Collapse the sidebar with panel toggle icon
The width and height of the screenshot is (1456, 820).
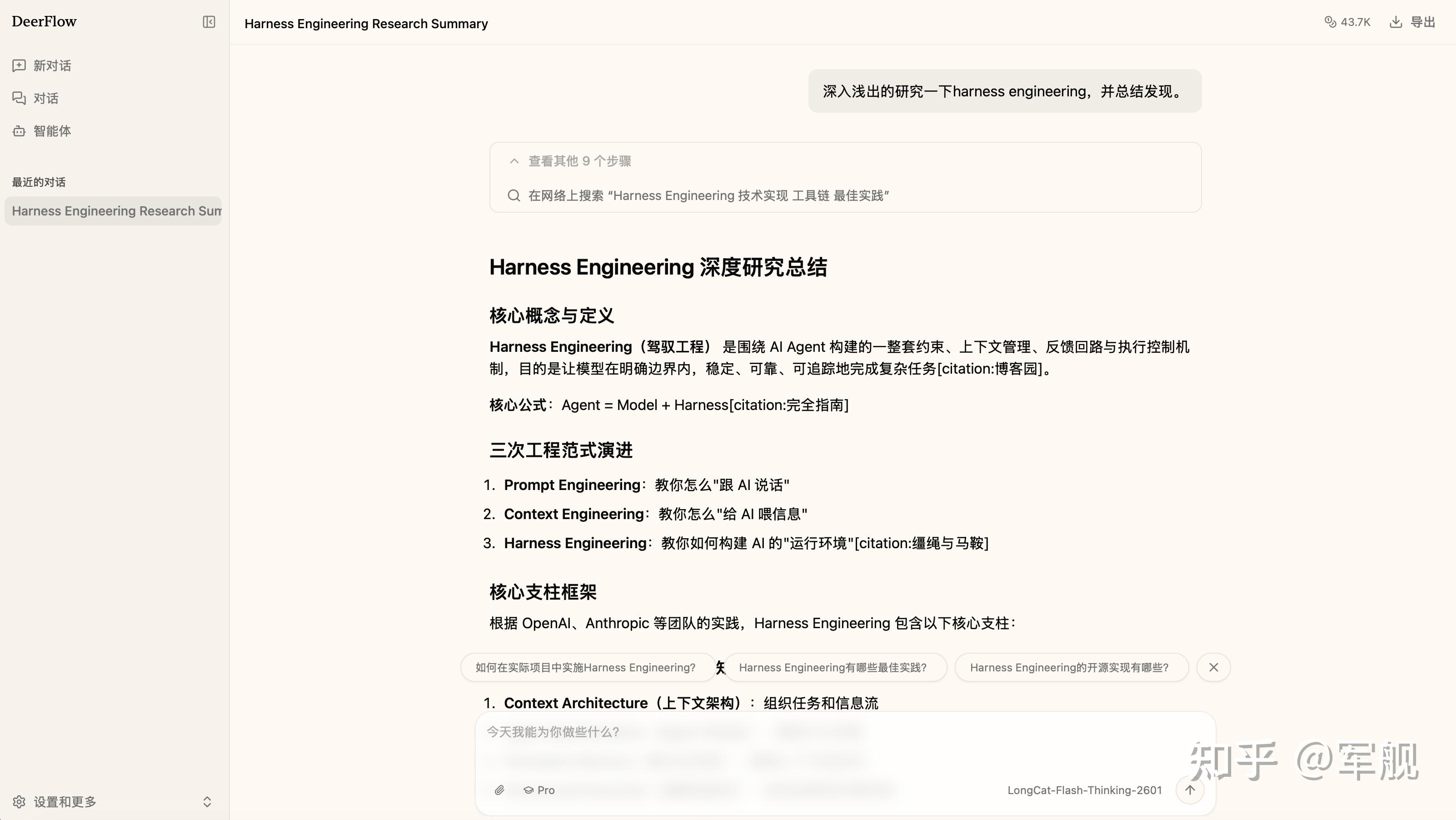(209, 22)
